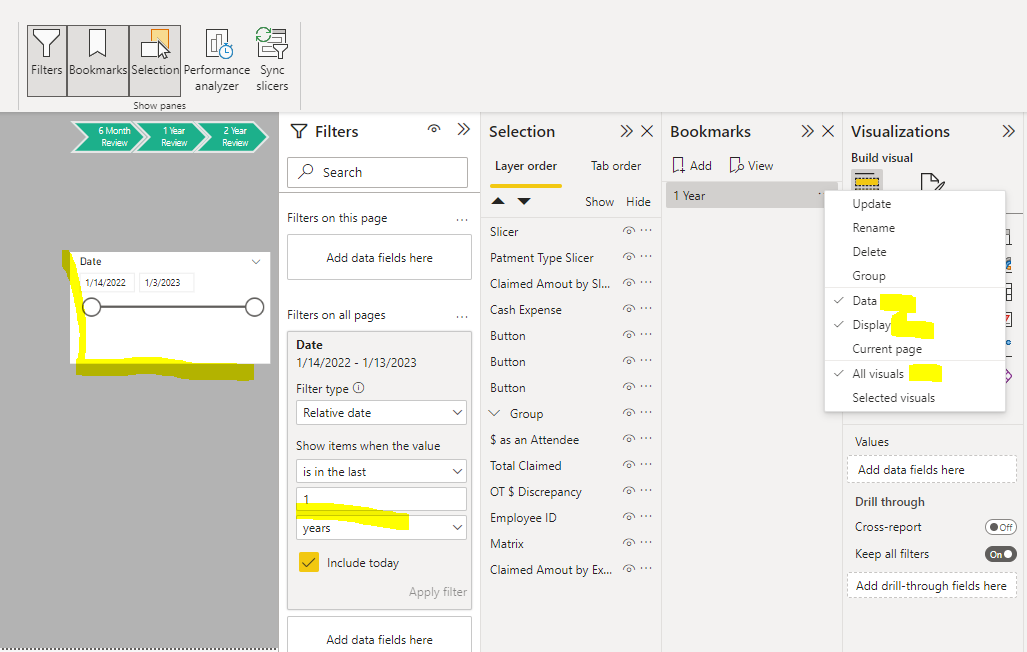
Task: Open the Date slicer dropdown chevron
Action: pos(256,261)
